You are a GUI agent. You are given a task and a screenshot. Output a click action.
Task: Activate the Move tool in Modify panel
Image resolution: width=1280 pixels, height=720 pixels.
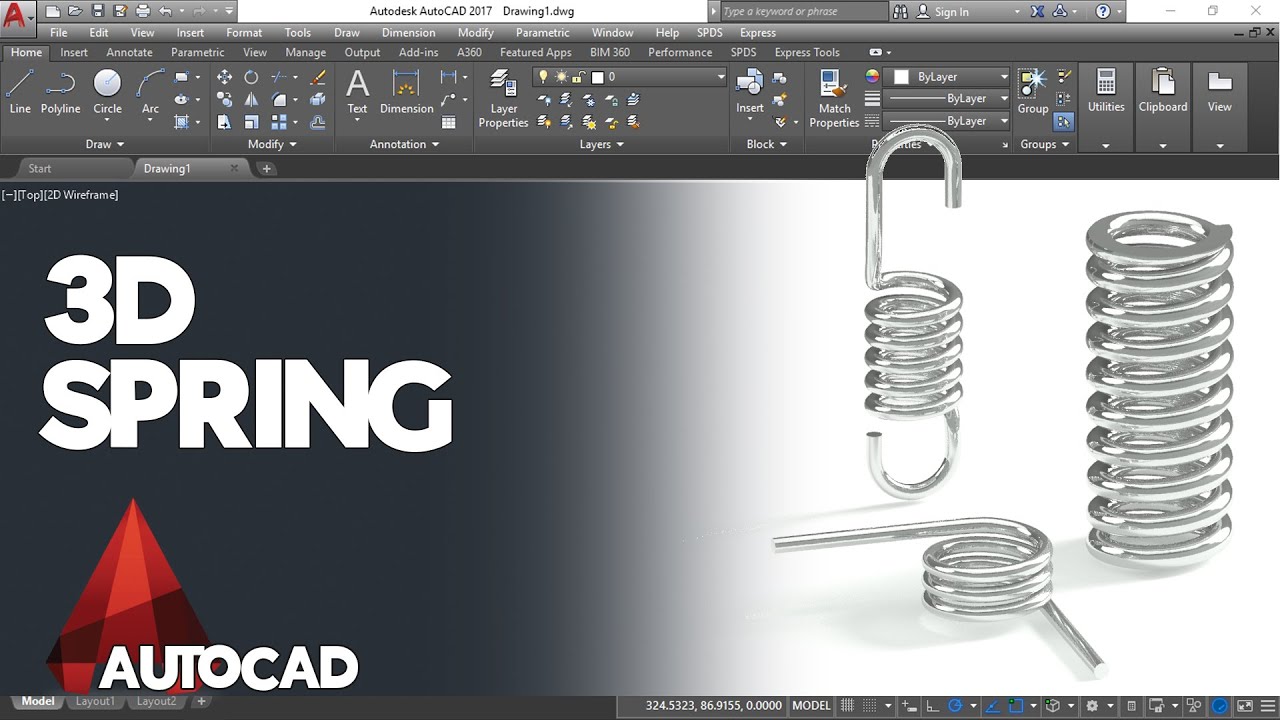(225, 77)
